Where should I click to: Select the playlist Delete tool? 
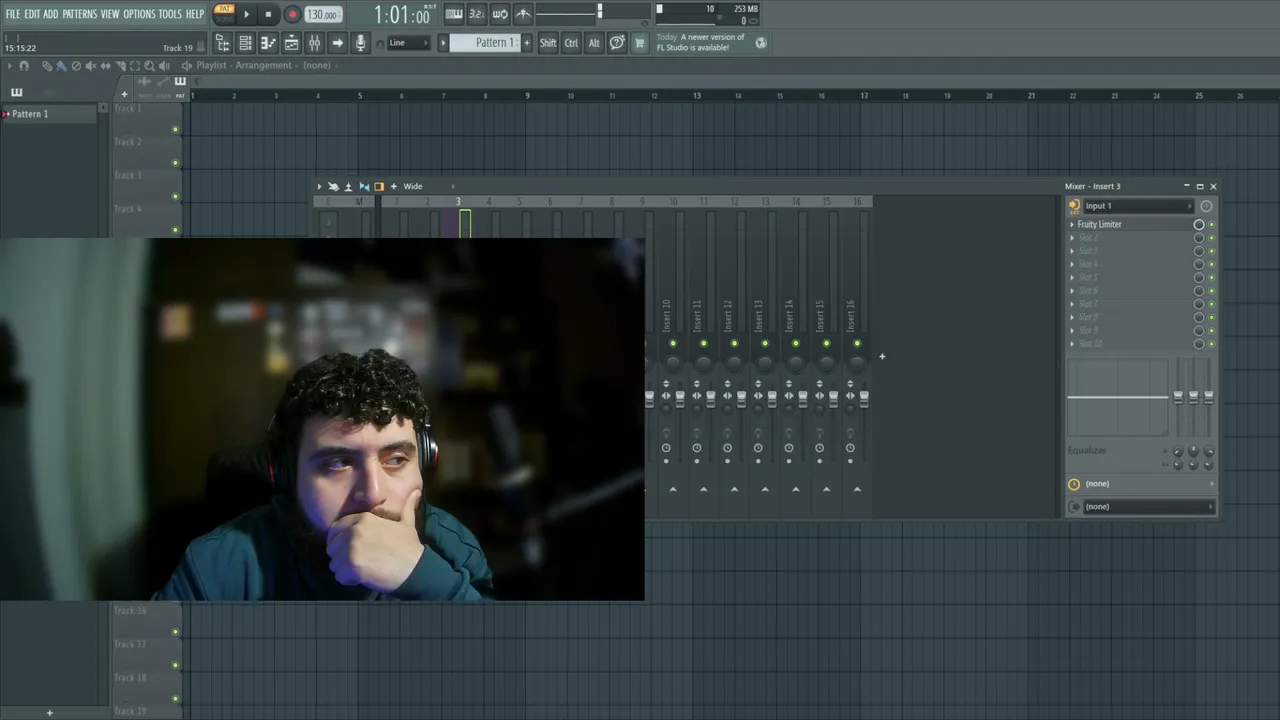76,66
